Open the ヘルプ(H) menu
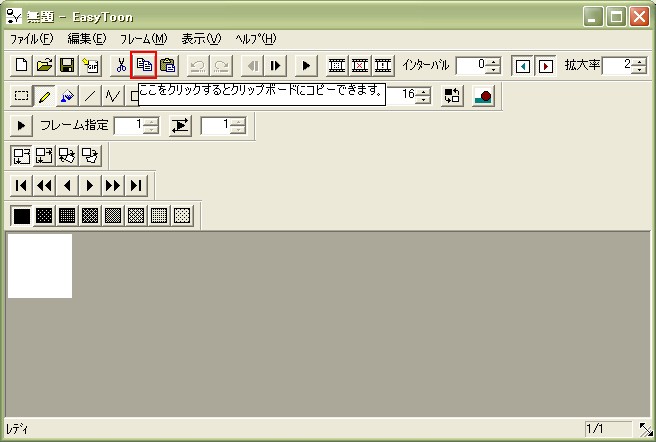Image resolution: width=656 pixels, height=442 pixels. coord(256,39)
